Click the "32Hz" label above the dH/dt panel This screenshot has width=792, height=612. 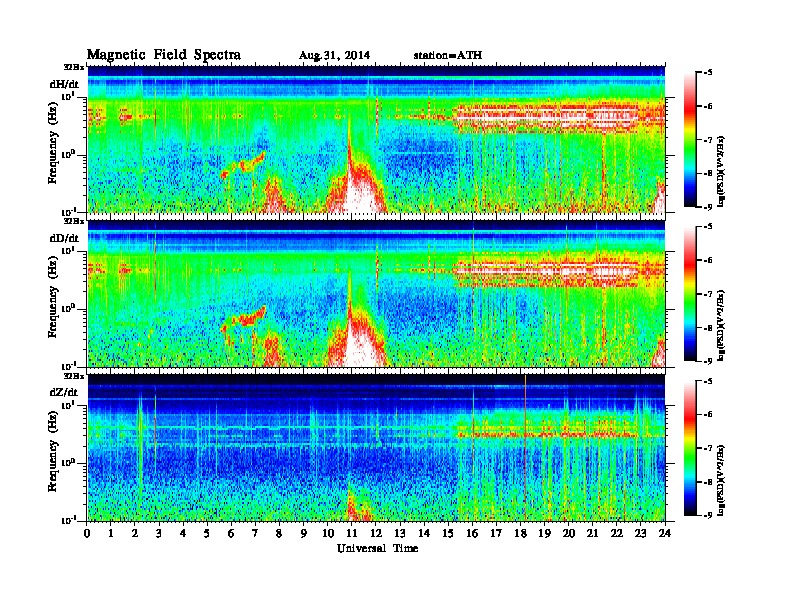point(73,67)
